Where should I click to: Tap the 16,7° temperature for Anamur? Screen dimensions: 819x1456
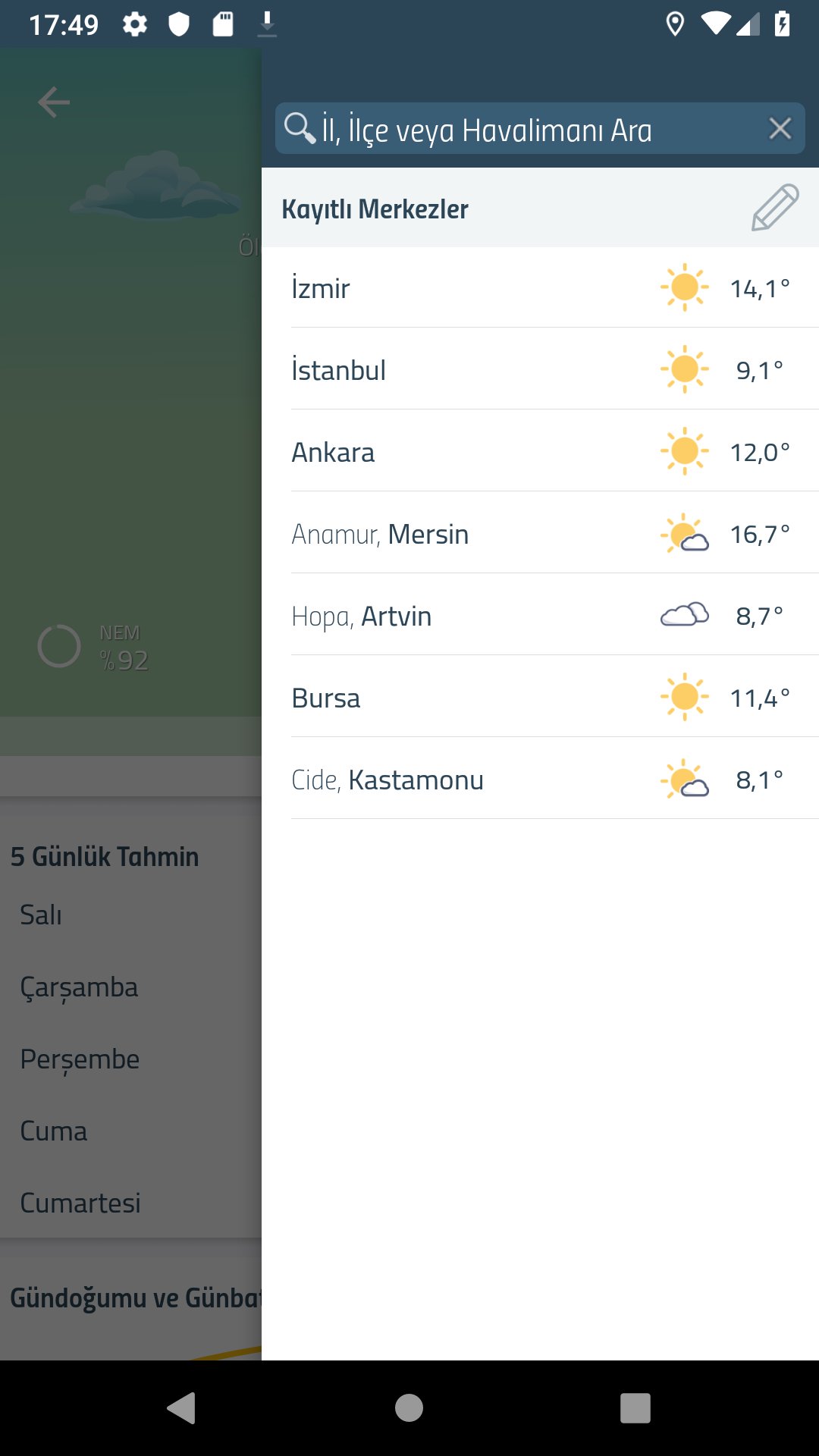[x=759, y=534]
